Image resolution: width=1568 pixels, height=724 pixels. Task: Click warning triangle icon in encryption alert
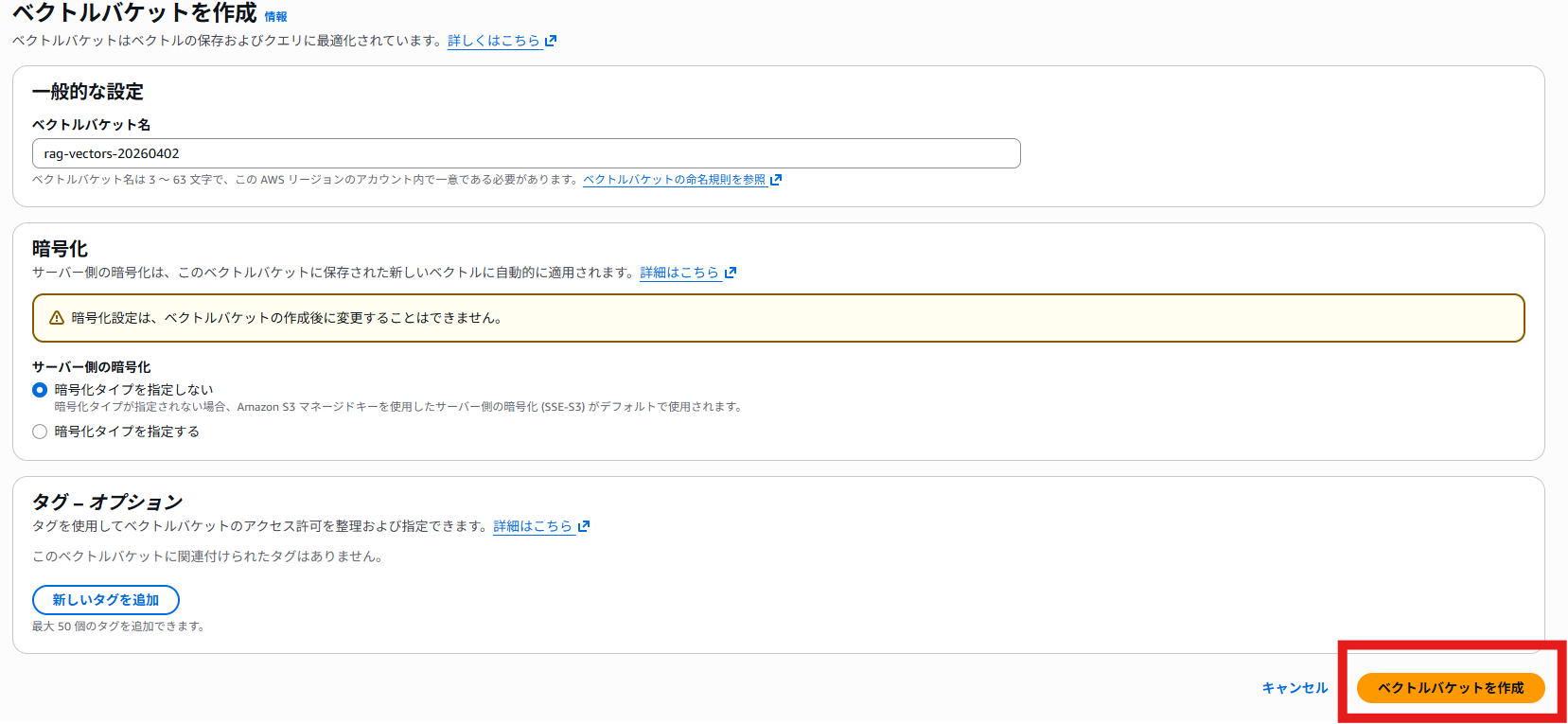[57, 318]
